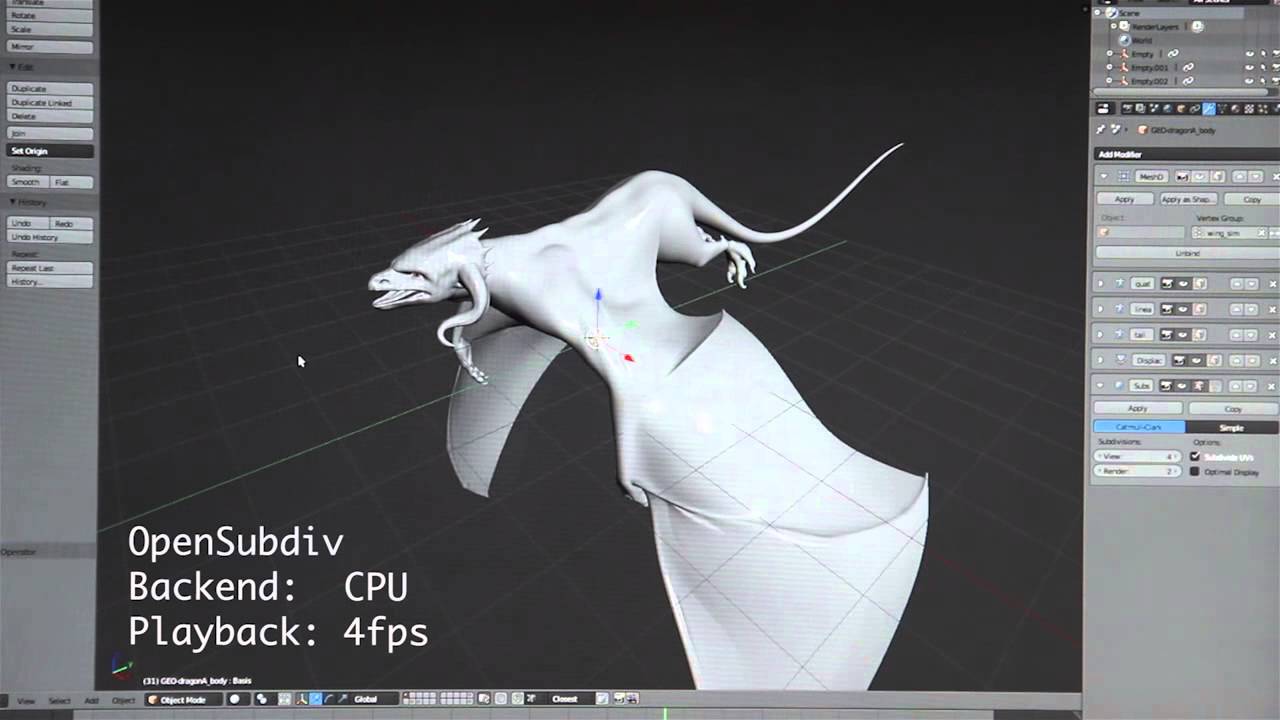Open the material properties sphere tab
Viewport: 1280px width, 720px height.
point(1237,108)
